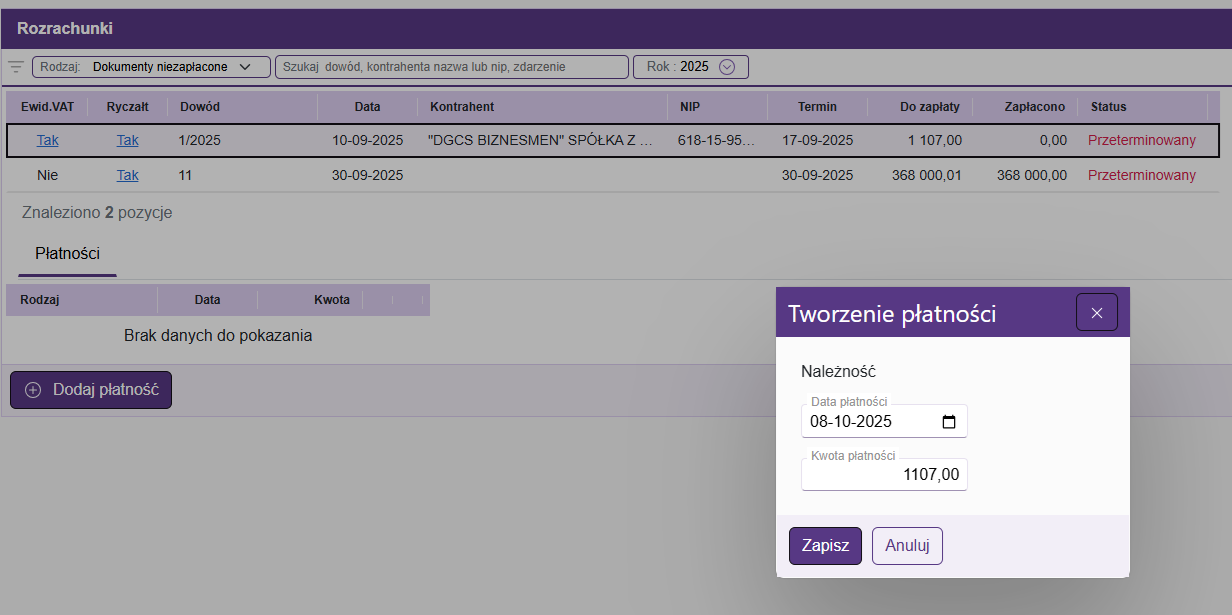Click the Data płatności date field
The width and height of the screenshot is (1232, 615).
click(870, 422)
